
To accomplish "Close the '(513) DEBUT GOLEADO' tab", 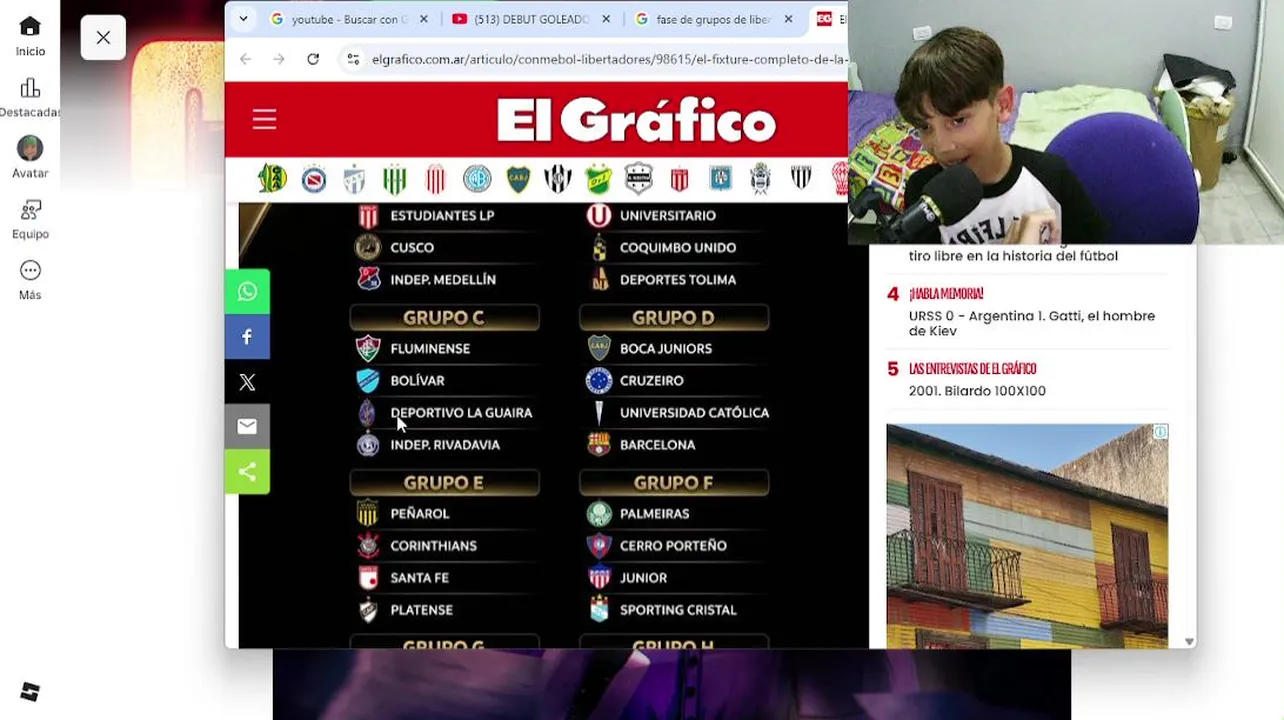I will tap(606, 19).
